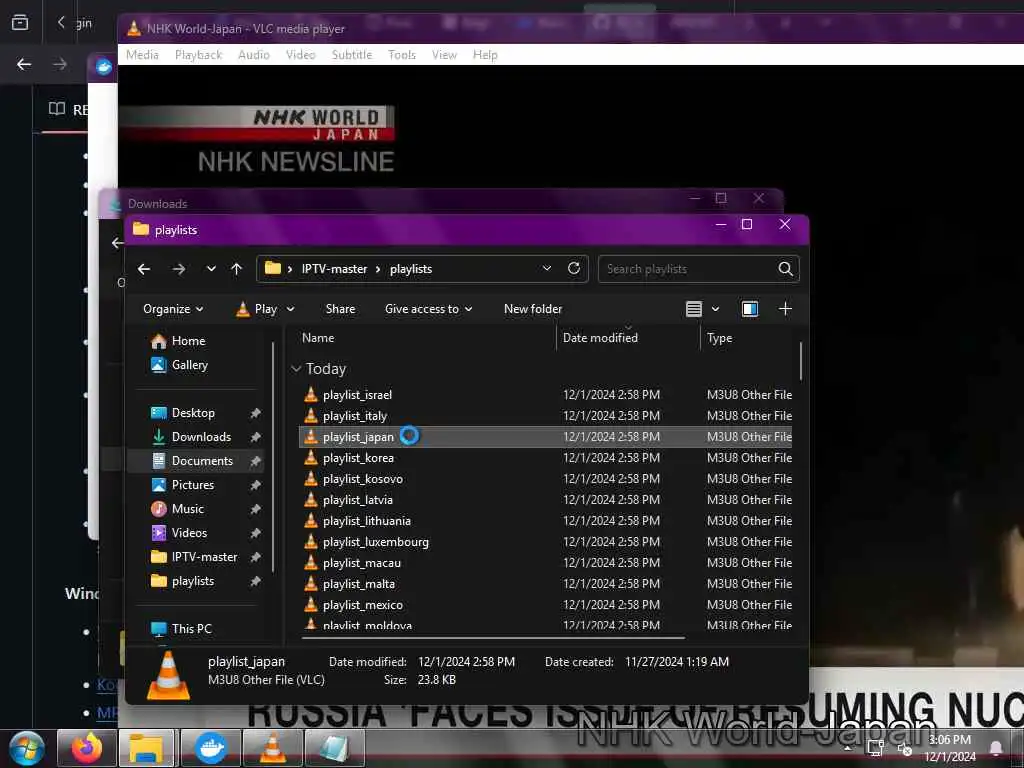Open the VLC Tools menu
1024x768 pixels.
402,55
